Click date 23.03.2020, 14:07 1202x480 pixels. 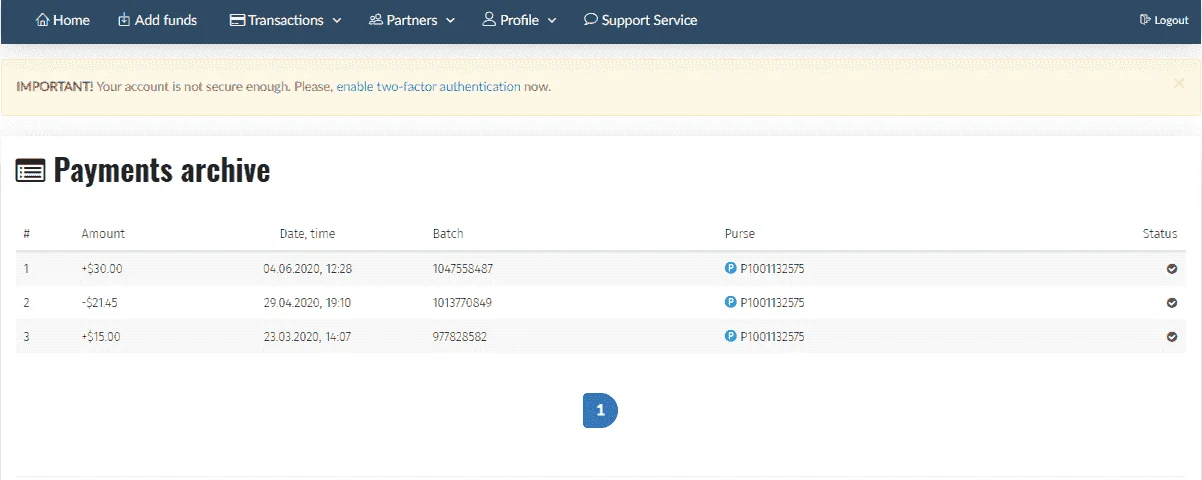coord(307,337)
